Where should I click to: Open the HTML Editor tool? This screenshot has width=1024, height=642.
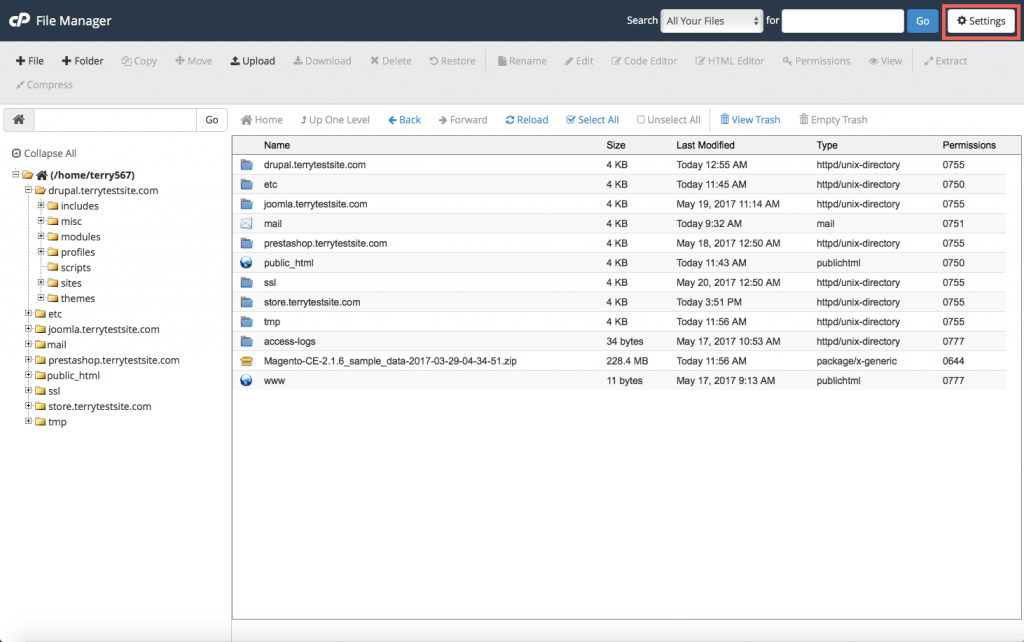(729, 60)
